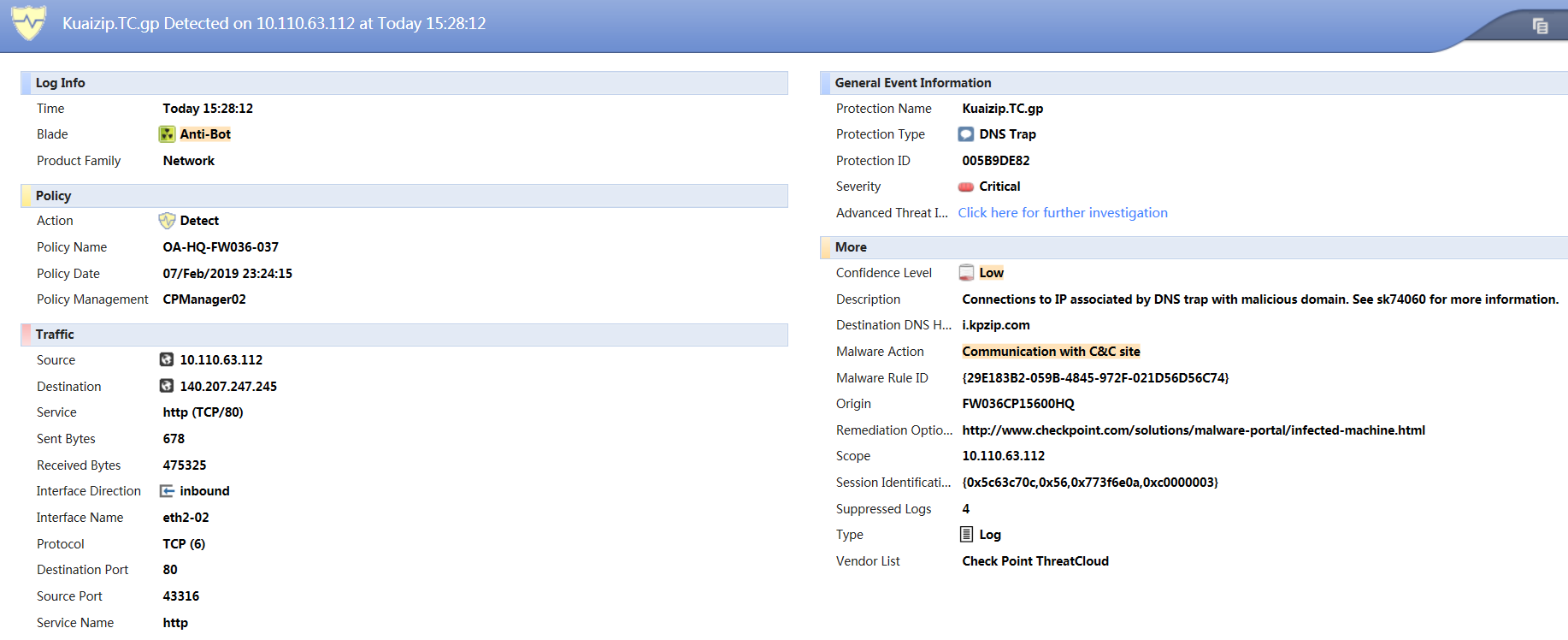The image size is (1568, 640).
Task: Click the Low confidence level icon
Action: 966,273
